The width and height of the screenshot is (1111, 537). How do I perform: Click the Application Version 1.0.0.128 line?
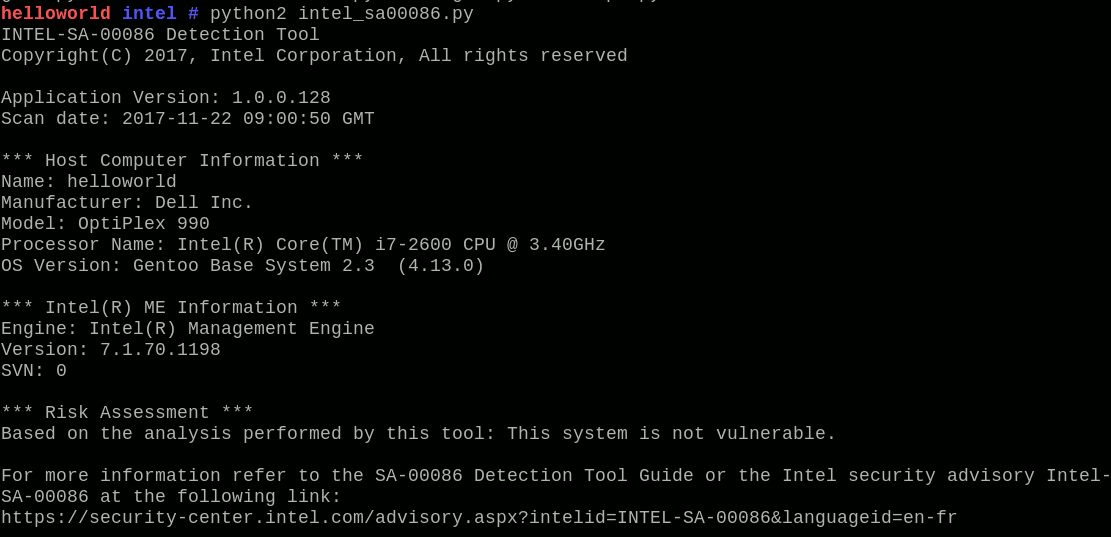165,98
